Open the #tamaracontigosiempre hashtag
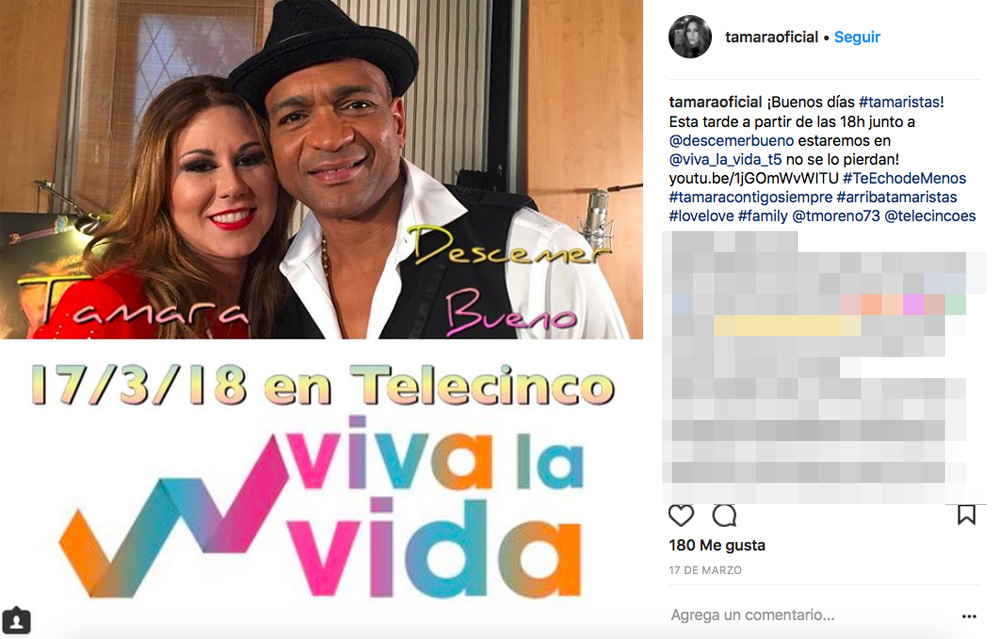 coord(751,197)
